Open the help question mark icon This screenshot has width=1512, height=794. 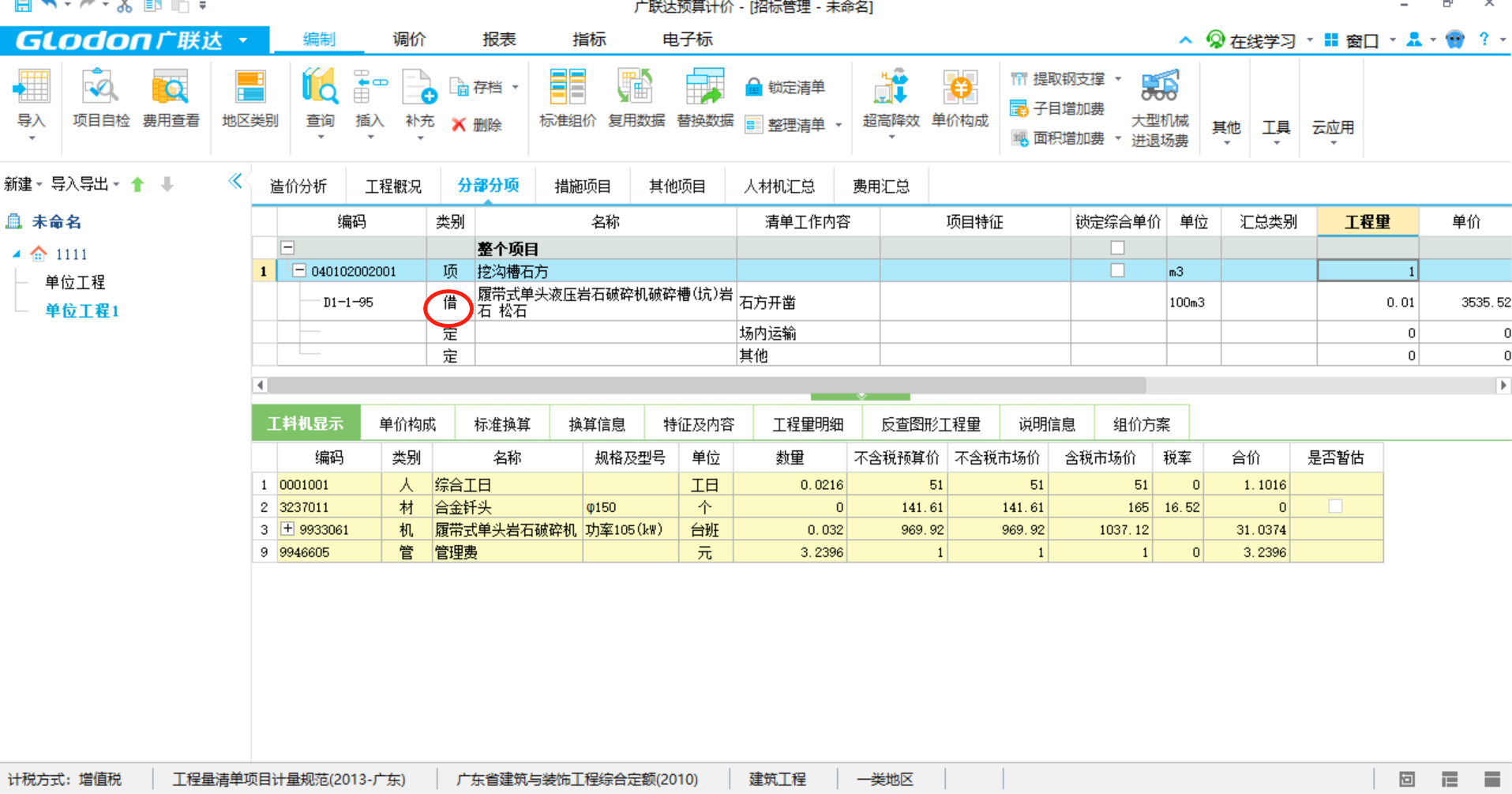[x=1484, y=39]
